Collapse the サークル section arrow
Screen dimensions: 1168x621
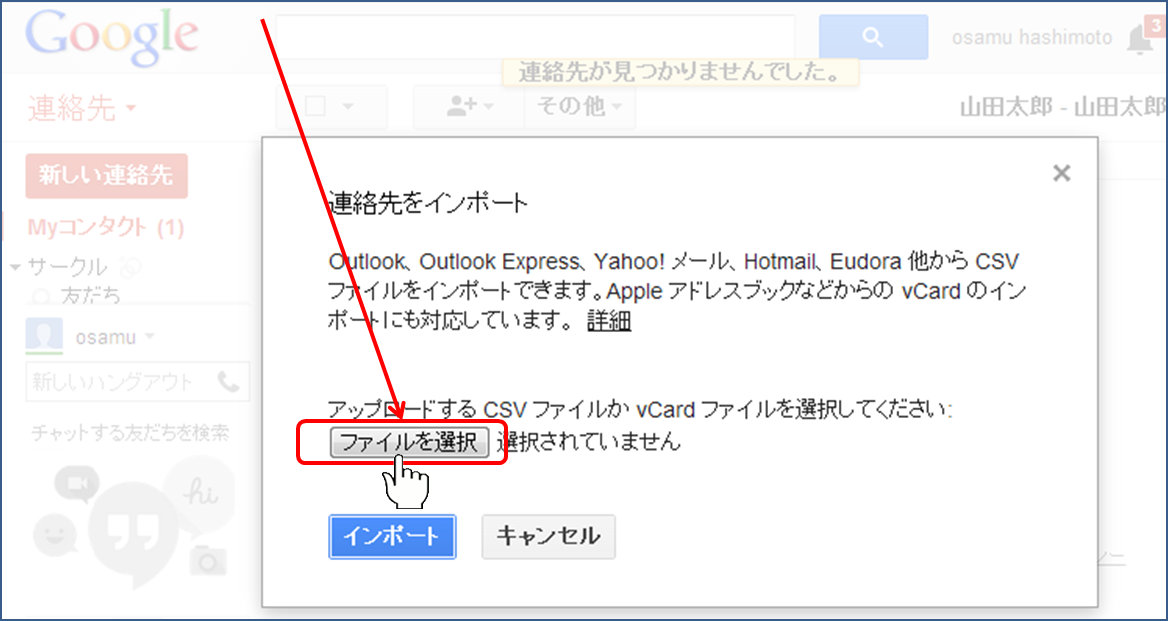click(15, 268)
